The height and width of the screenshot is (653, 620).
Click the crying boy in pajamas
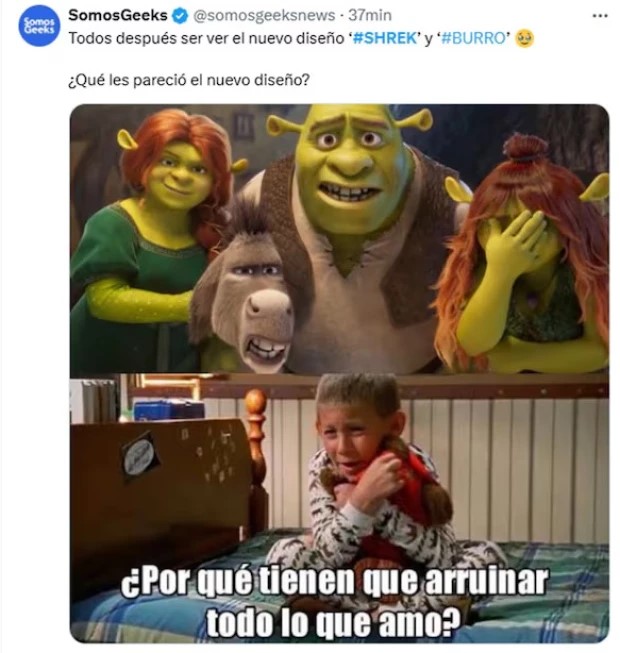pos(375,479)
